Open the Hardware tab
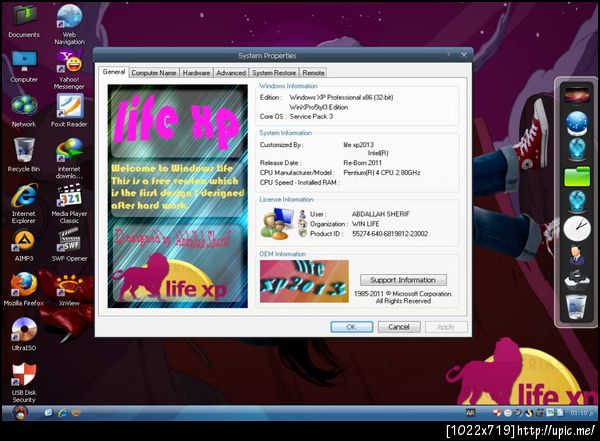The height and width of the screenshot is (441, 600). click(x=196, y=73)
